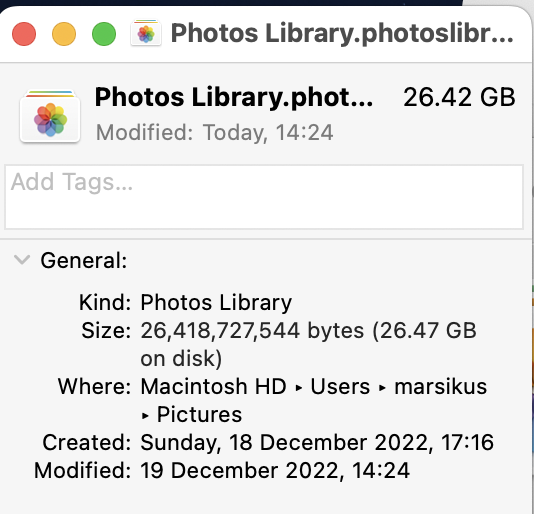Select Pictures in the Where path
Image resolution: width=534 pixels, height=514 pixels.
point(199,414)
